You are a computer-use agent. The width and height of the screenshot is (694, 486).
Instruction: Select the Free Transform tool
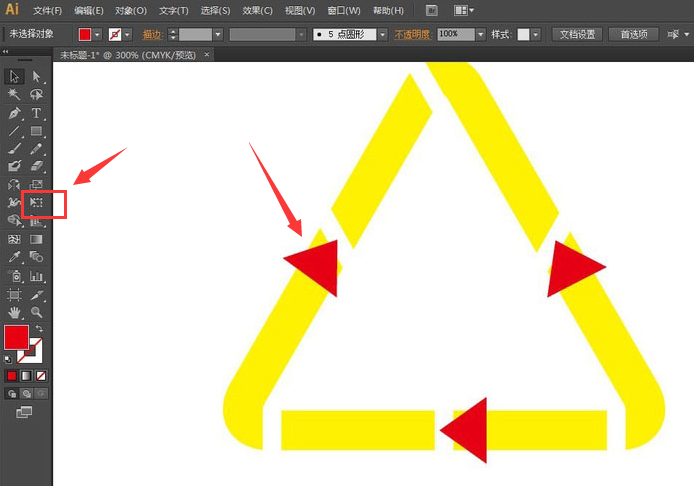[36, 203]
